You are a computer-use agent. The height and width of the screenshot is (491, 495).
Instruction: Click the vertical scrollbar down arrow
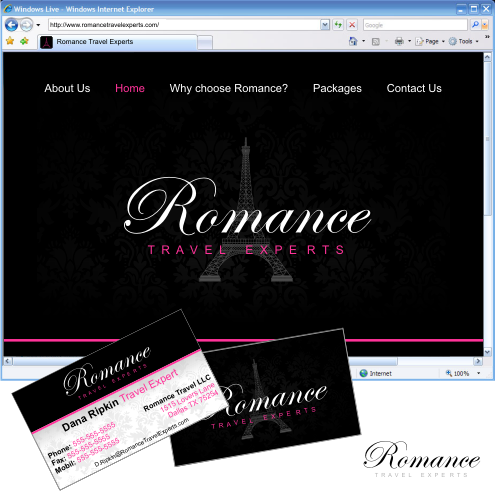487,352
